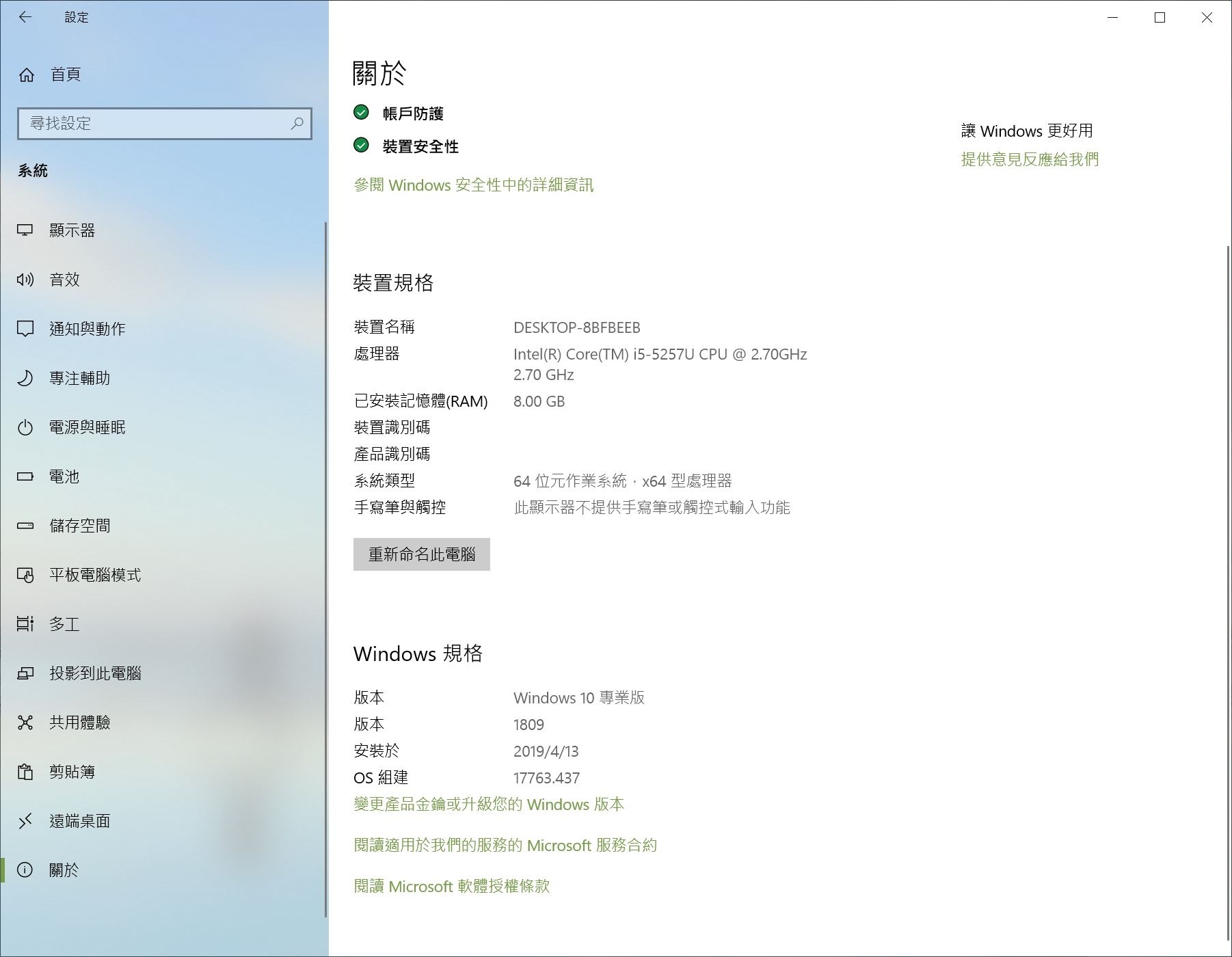The height and width of the screenshot is (957, 1232).
Task: Click the 通知與動作 speech bubble icon
Action: [25, 329]
